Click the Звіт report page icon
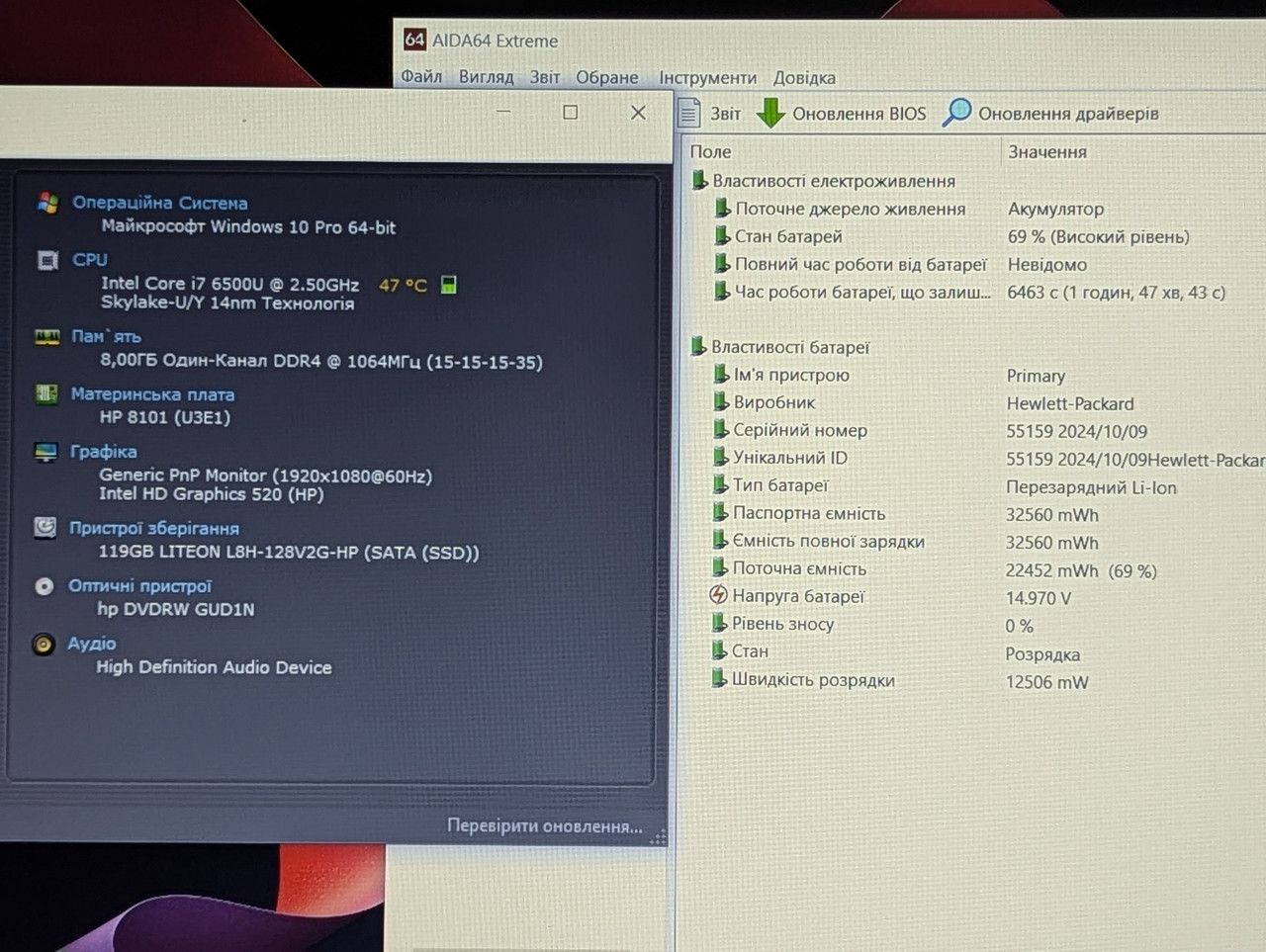This screenshot has width=1266, height=952. coord(689,113)
